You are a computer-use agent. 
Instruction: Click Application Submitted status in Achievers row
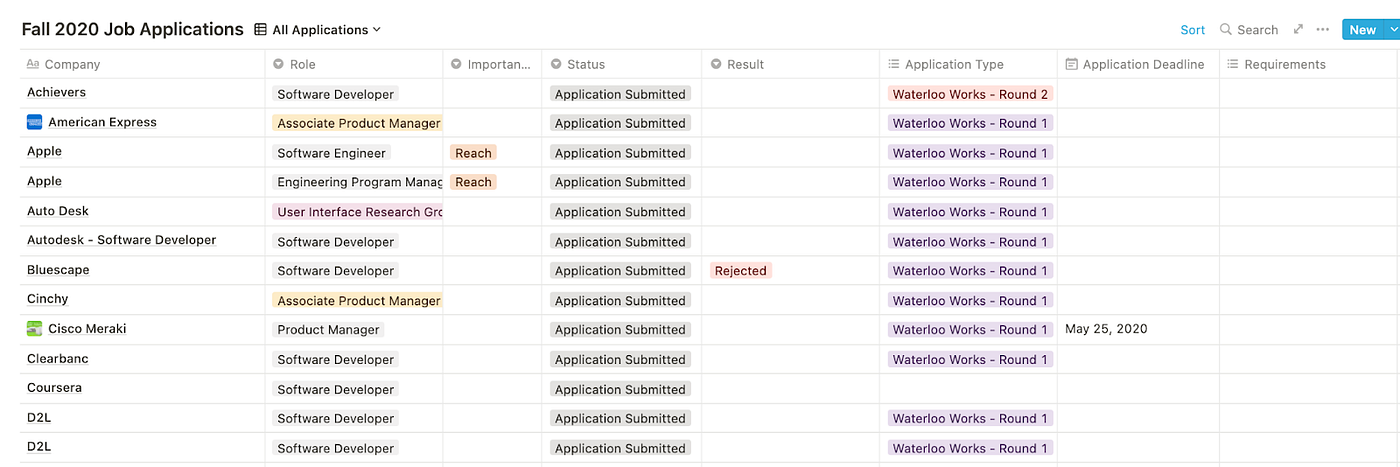[x=620, y=94]
